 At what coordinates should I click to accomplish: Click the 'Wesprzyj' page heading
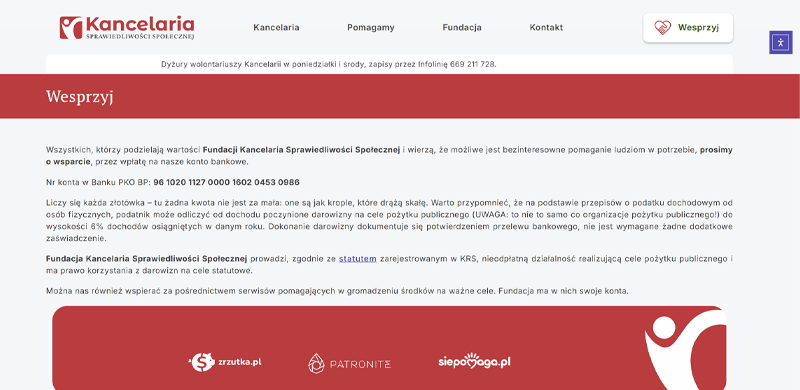click(x=80, y=96)
